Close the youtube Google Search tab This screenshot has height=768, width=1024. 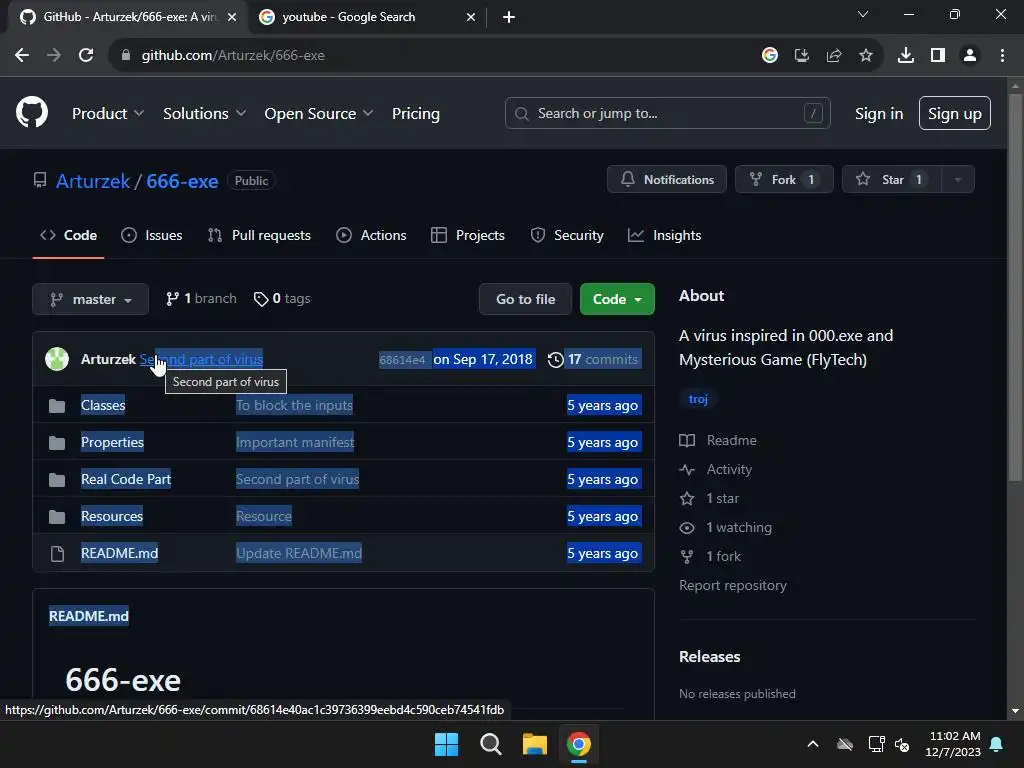pos(471,17)
